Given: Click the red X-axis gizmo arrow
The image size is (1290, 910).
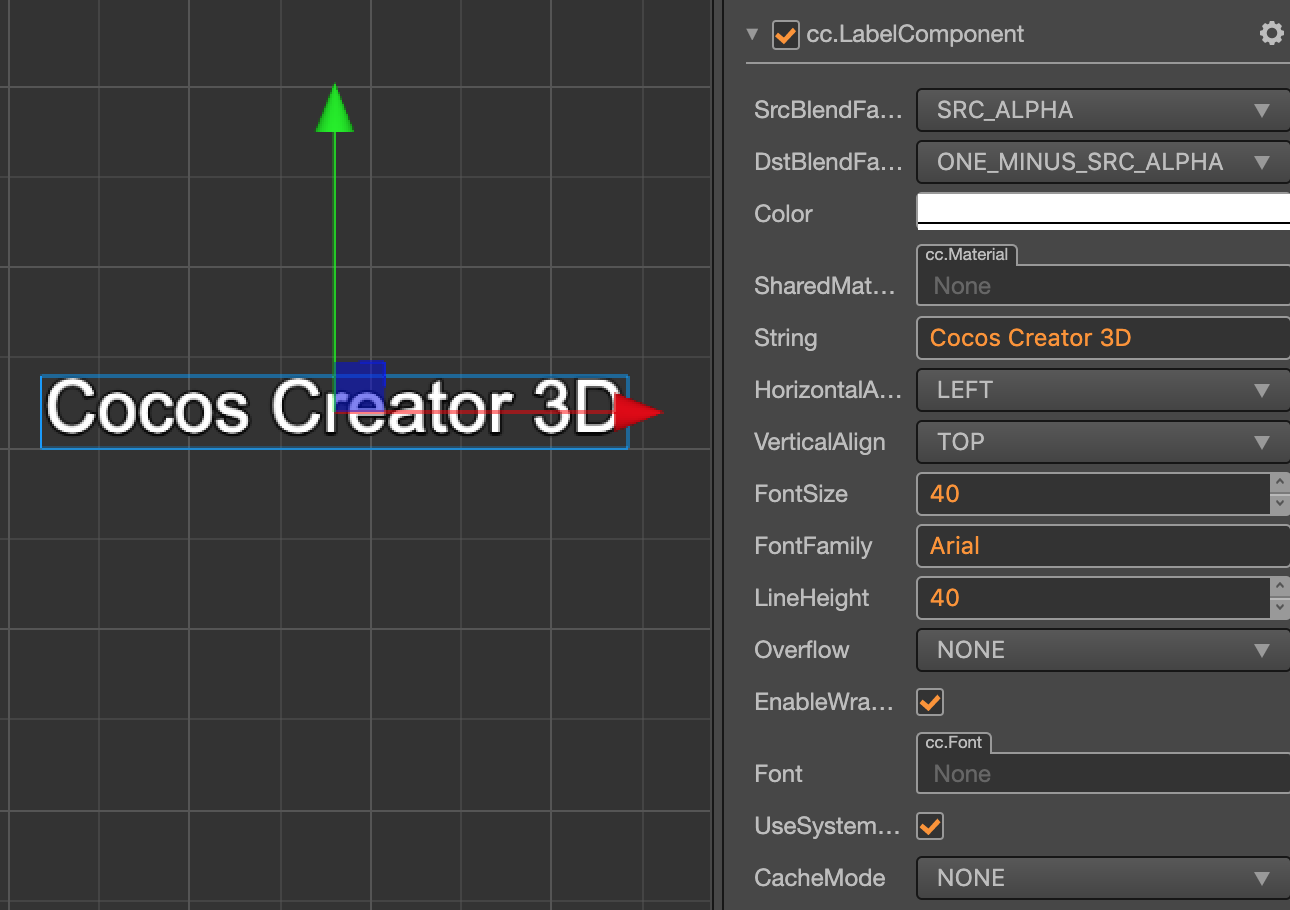Looking at the screenshot, I should 638,411.
